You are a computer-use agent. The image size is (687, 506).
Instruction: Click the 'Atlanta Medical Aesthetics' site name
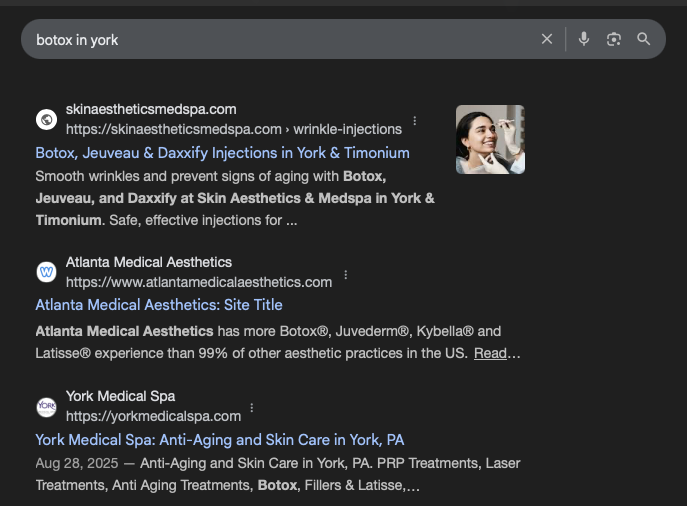pyautogui.click(x=149, y=262)
